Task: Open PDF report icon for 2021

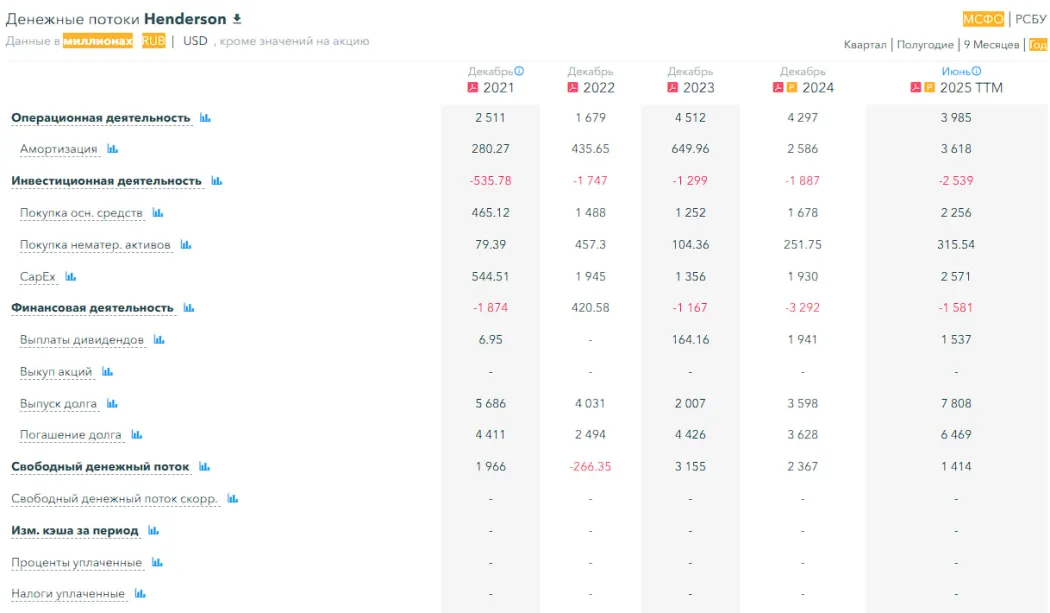Action: [473, 88]
